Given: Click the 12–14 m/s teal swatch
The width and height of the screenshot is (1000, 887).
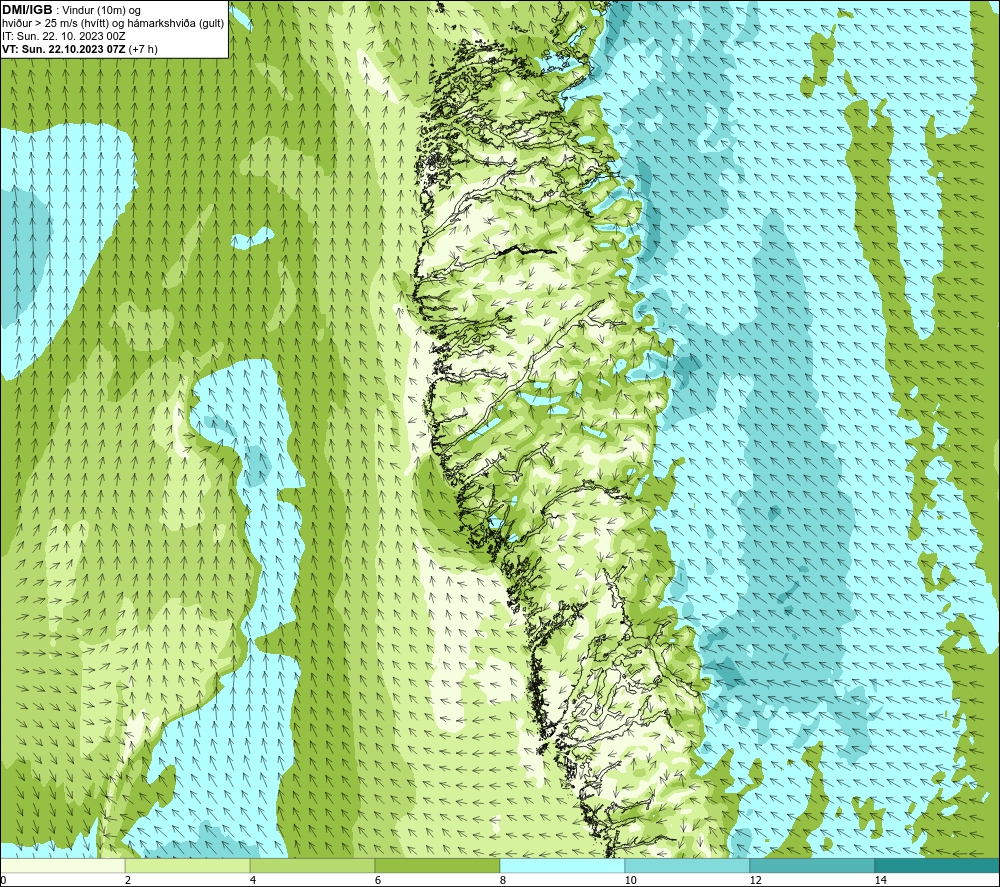Looking at the screenshot, I should 812,865.
